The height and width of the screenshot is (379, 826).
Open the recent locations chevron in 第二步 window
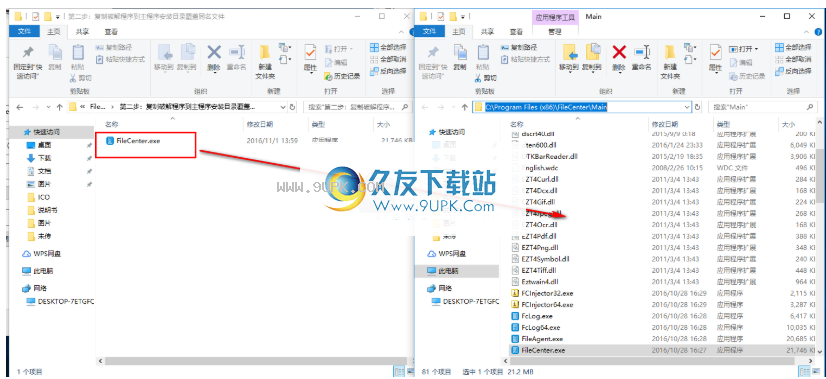click(x=48, y=107)
